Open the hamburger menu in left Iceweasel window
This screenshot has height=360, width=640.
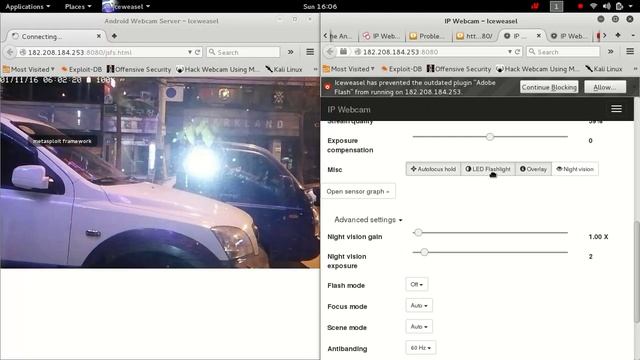(310, 52)
